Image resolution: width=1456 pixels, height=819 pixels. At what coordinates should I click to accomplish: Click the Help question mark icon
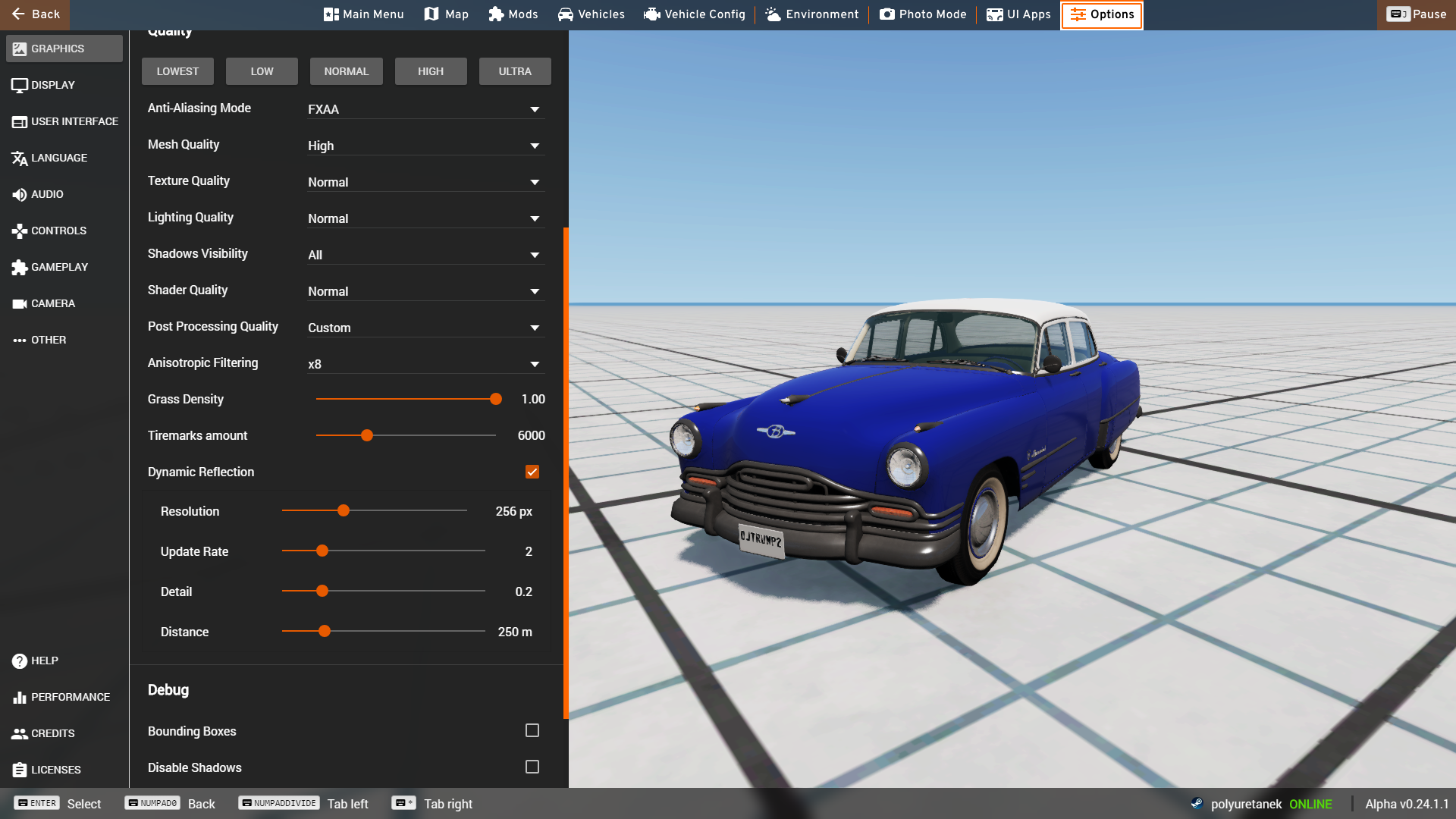pos(19,661)
